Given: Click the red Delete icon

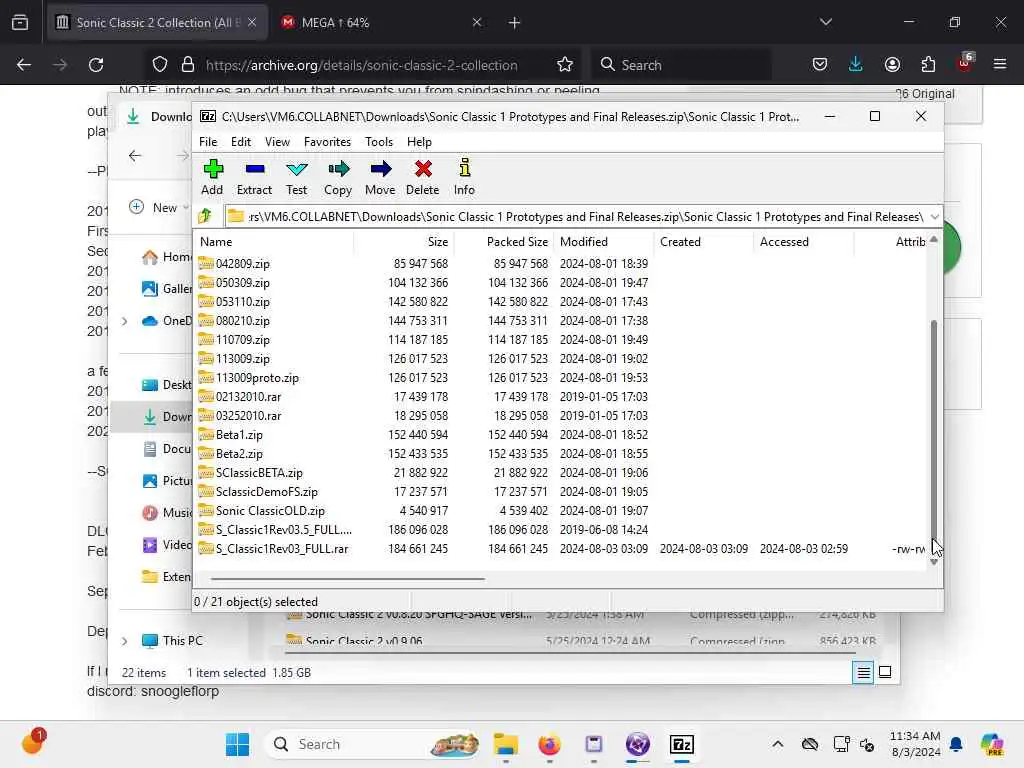Looking at the screenshot, I should click(423, 177).
